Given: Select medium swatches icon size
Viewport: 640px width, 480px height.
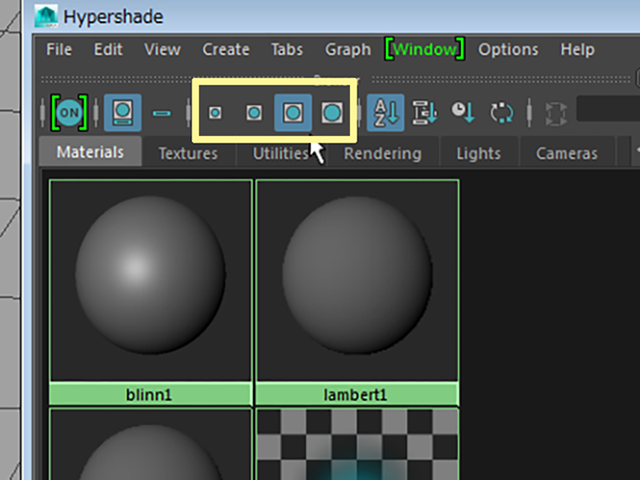Looking at the screenshot, I should click(x=254, y=113).
